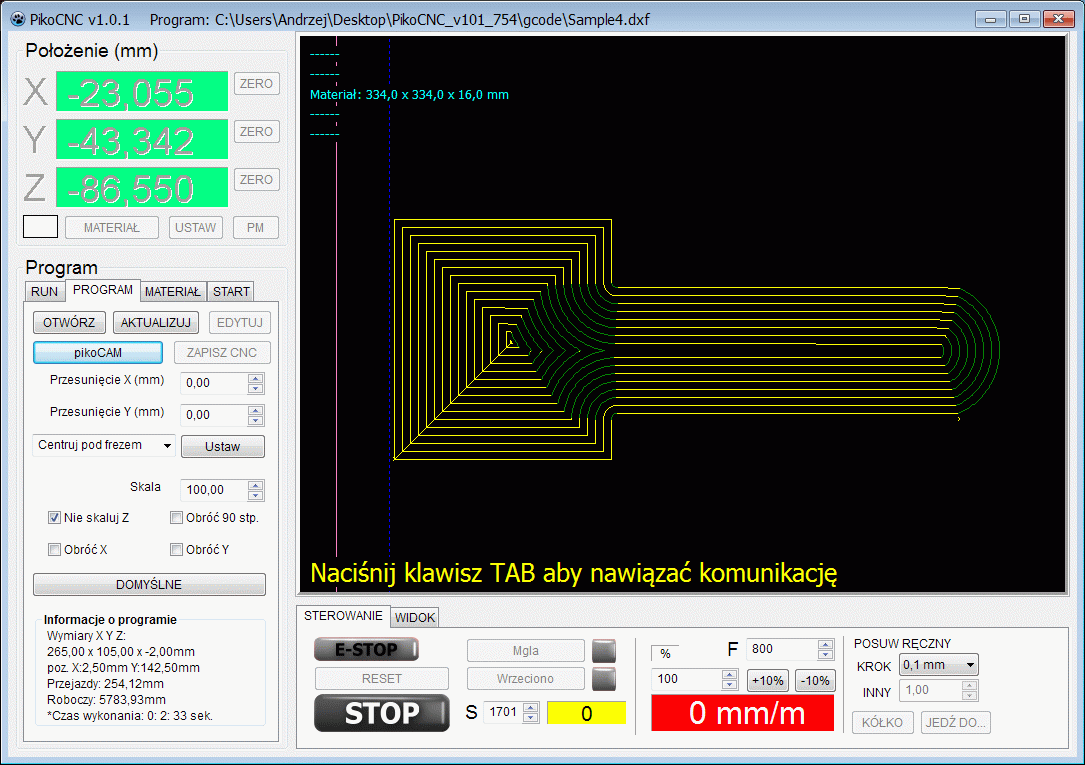
Task: Click the white color box beside MATERIAŁ button
Action: tap(40, 227)
